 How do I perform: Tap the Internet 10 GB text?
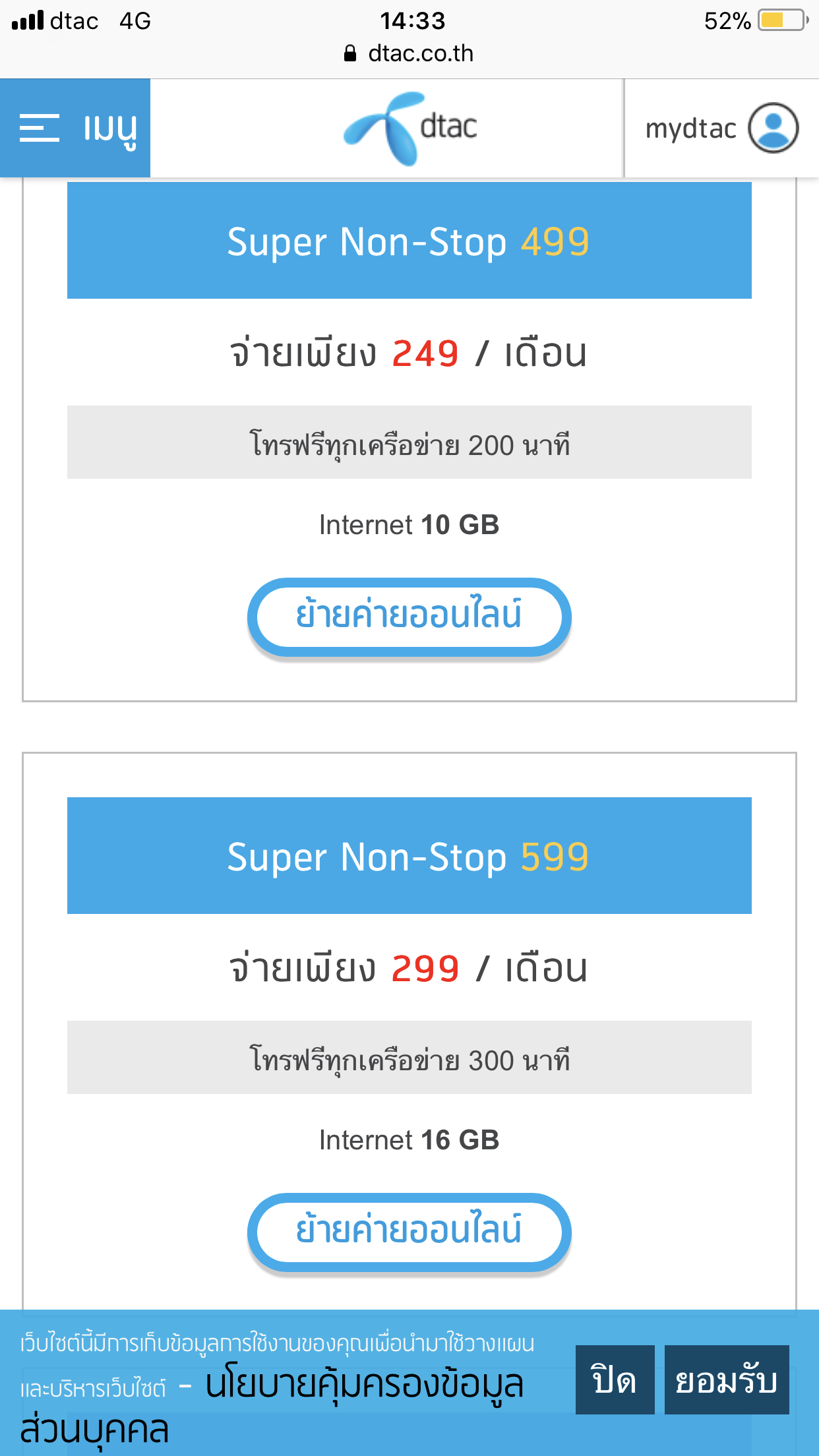tap(409, 525)
